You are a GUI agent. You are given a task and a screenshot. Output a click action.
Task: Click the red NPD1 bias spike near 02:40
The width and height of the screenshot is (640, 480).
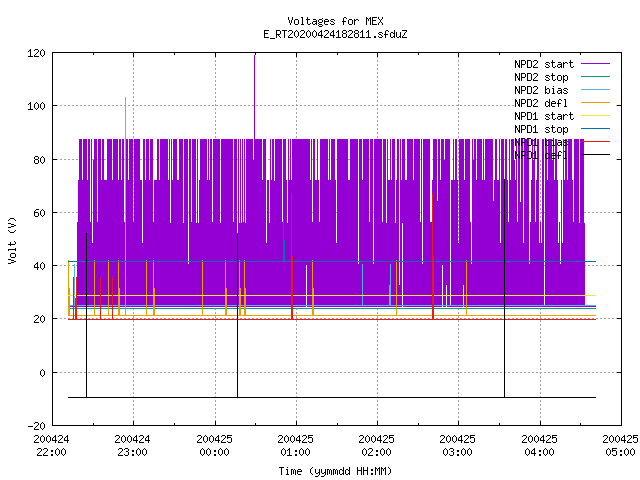433,256
